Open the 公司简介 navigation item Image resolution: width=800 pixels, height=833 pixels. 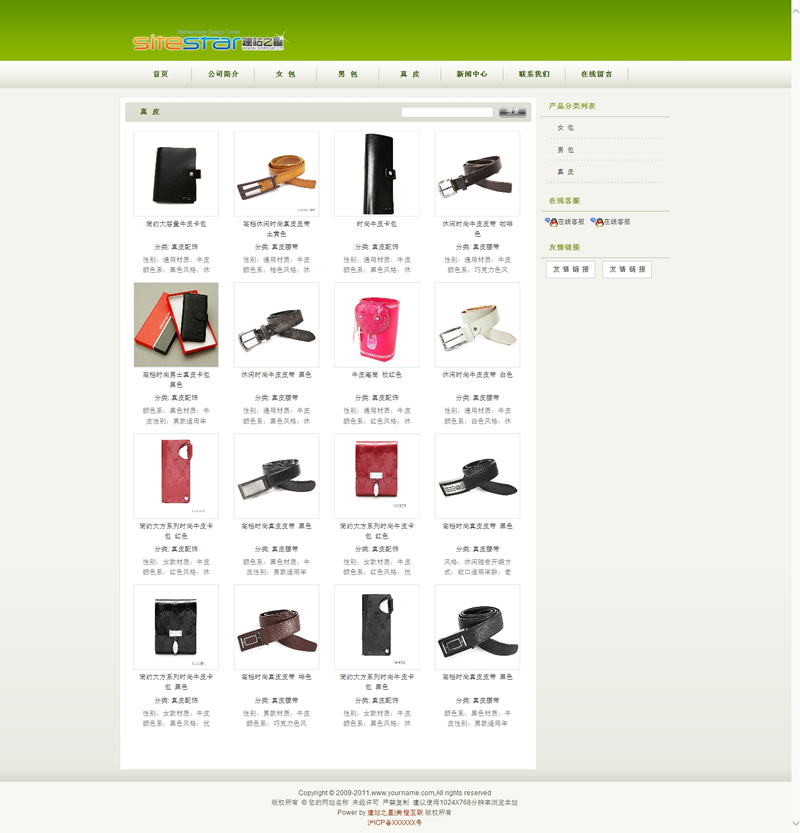223,74
